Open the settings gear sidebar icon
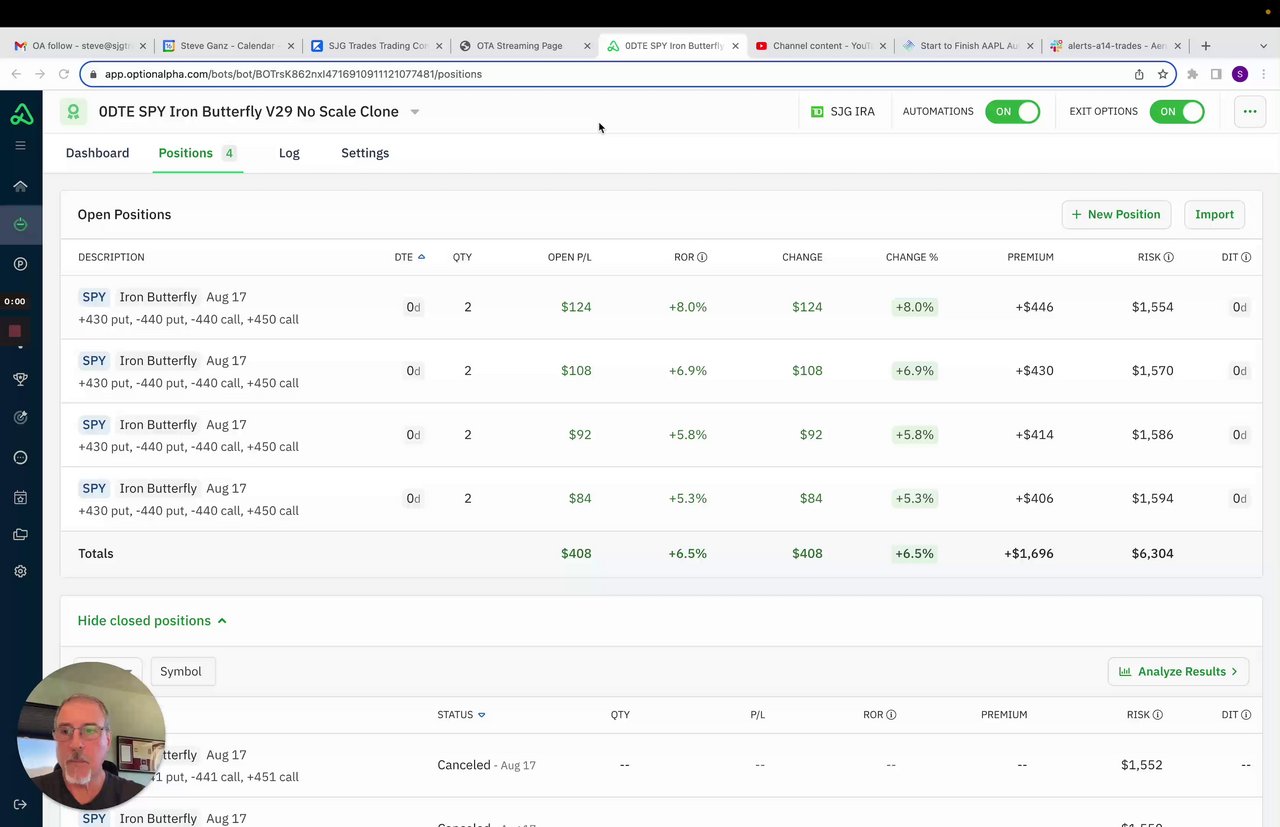Viewport: 1280px width, 827px height. coord(20,571)
